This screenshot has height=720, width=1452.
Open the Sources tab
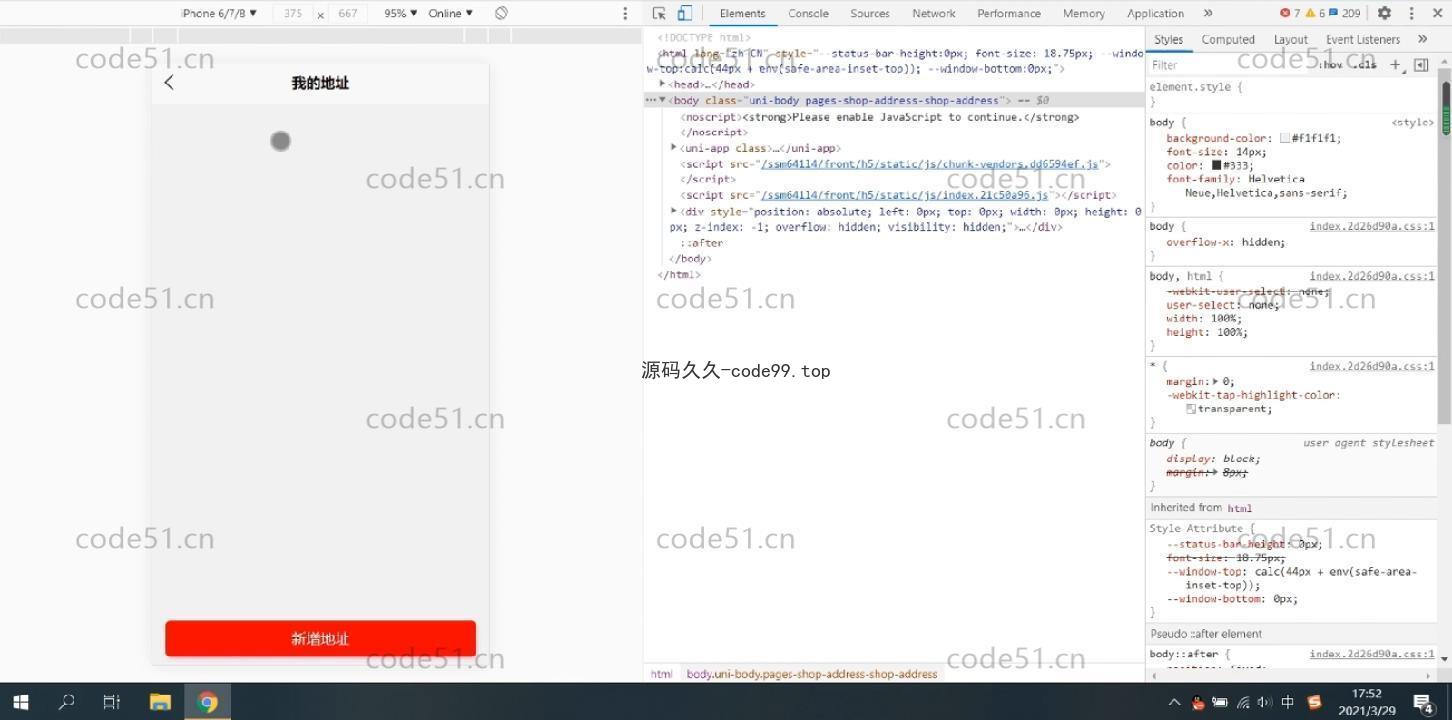(870, 13)
